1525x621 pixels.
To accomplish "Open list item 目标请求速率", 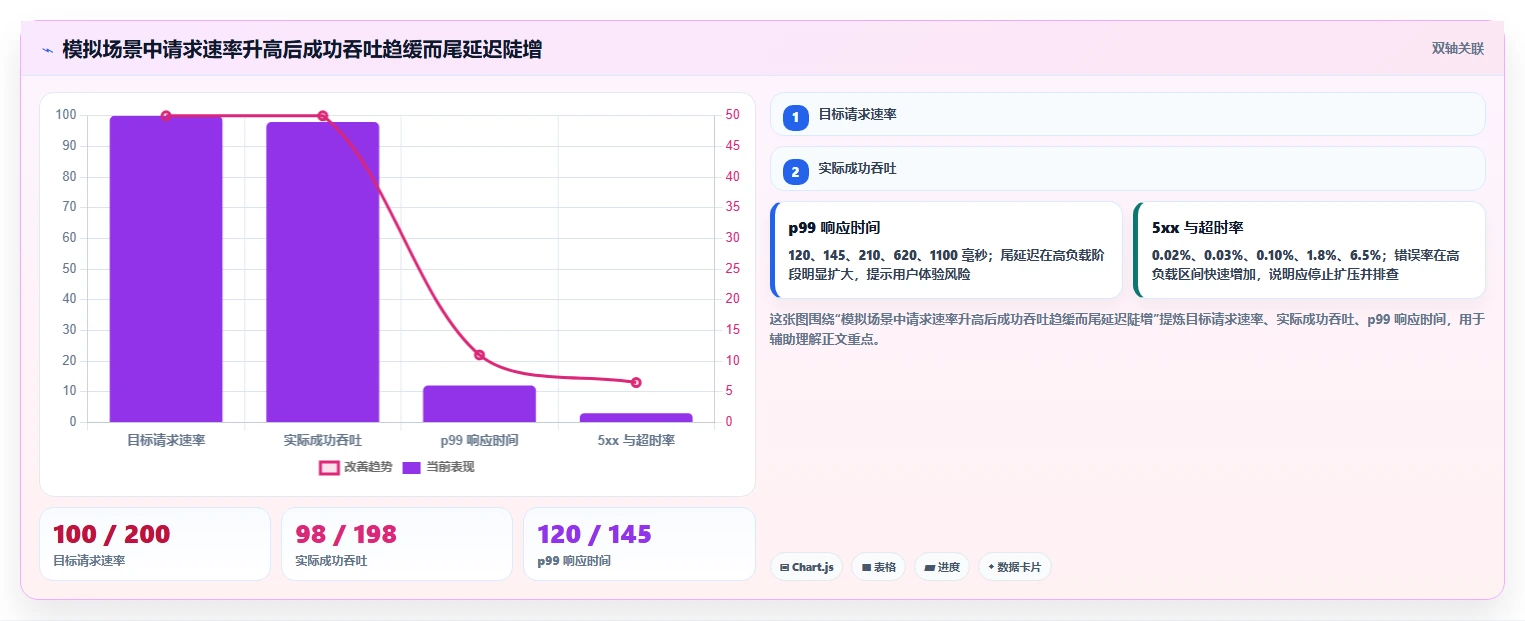I will coord(1128,114).
